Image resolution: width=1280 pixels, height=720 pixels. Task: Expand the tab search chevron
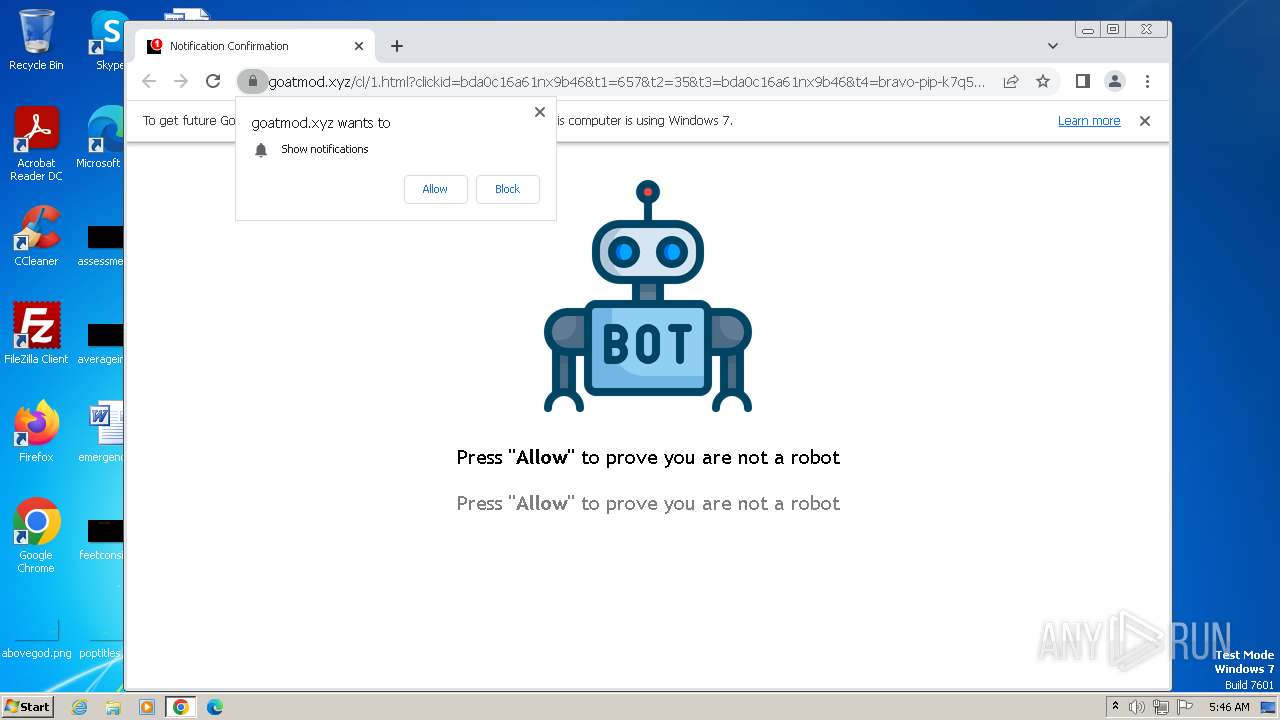1053,46
